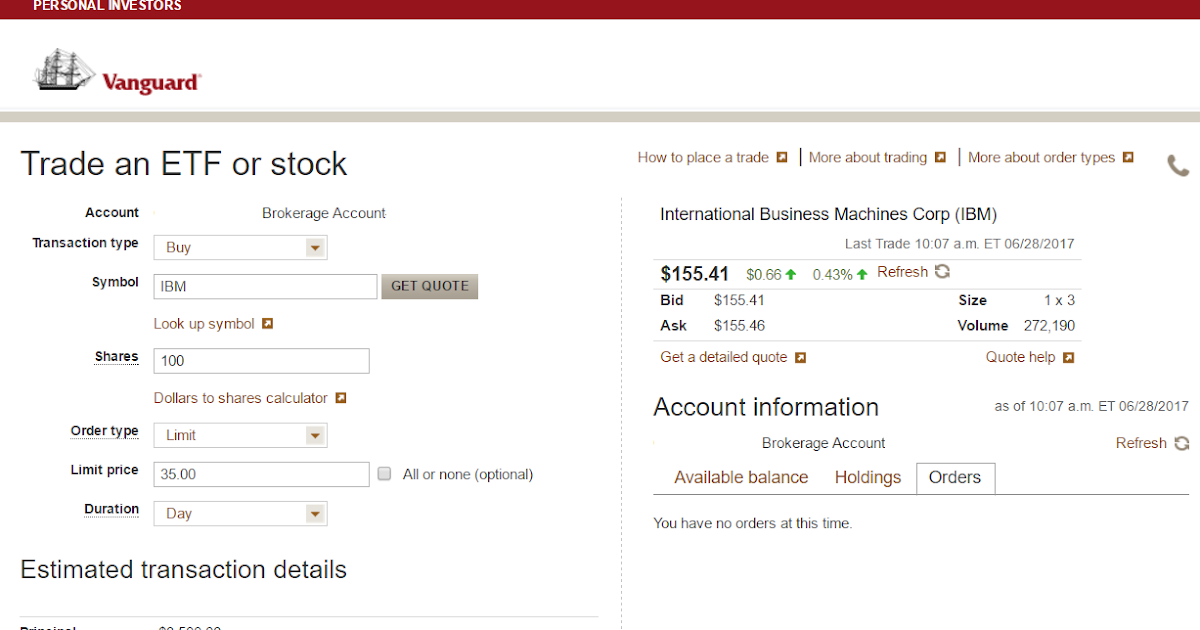The image size is (1200, 630).
Task: Click external icon next to Look up symbol
Action: 268,324
